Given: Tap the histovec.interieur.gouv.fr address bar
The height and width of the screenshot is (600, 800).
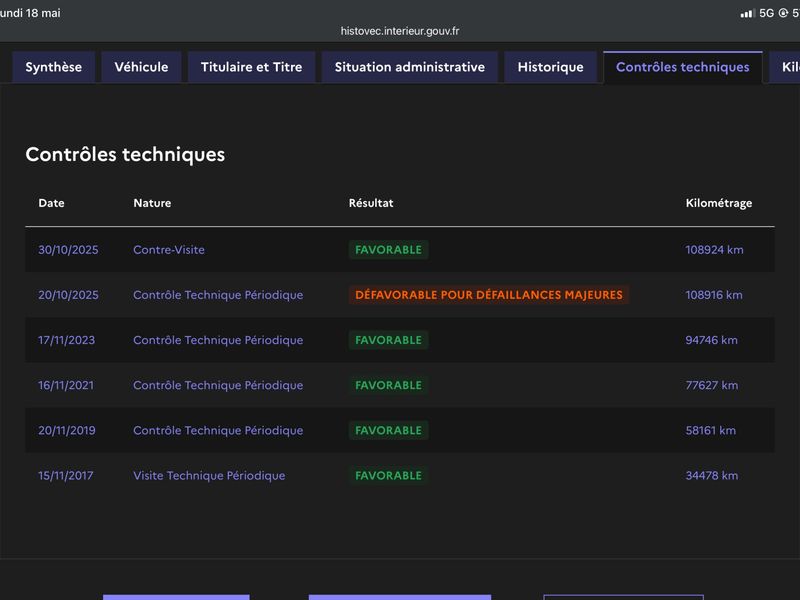Looking at the screenshot, I should [400, 31].
